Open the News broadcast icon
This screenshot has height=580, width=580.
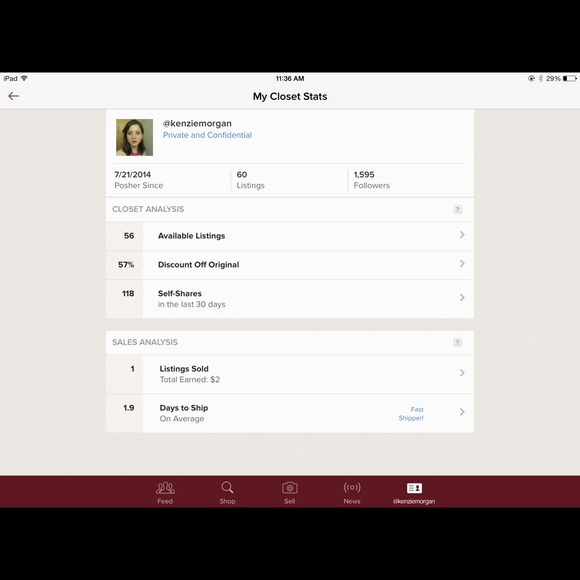point(352,488)
